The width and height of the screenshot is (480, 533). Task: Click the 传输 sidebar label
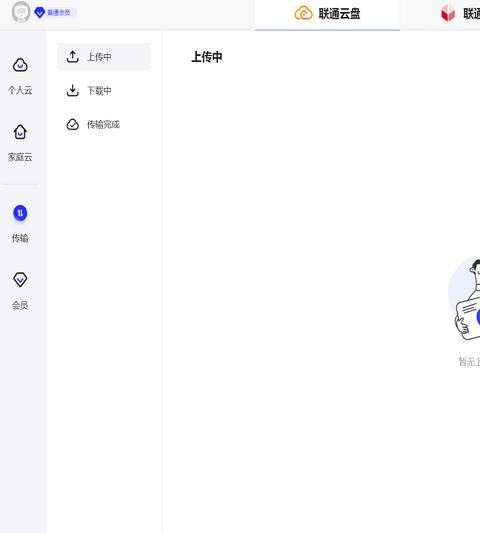point(20,238)
